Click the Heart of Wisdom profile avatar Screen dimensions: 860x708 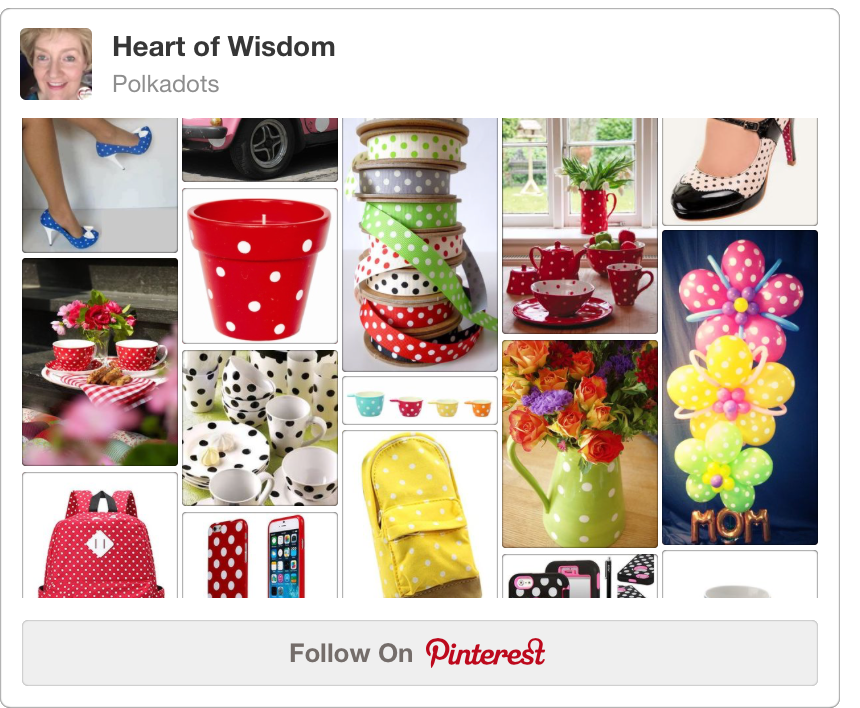pyautogui.click(x=56, y=64)
